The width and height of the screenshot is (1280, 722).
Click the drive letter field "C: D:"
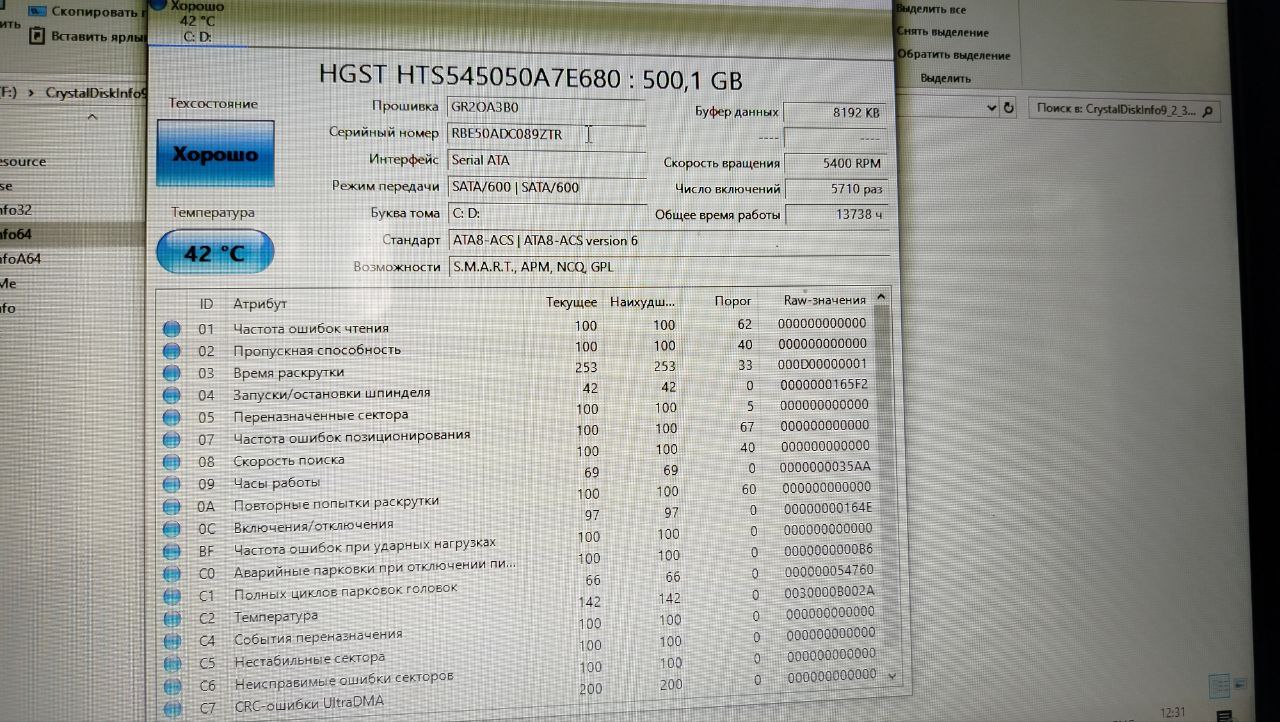546,214
